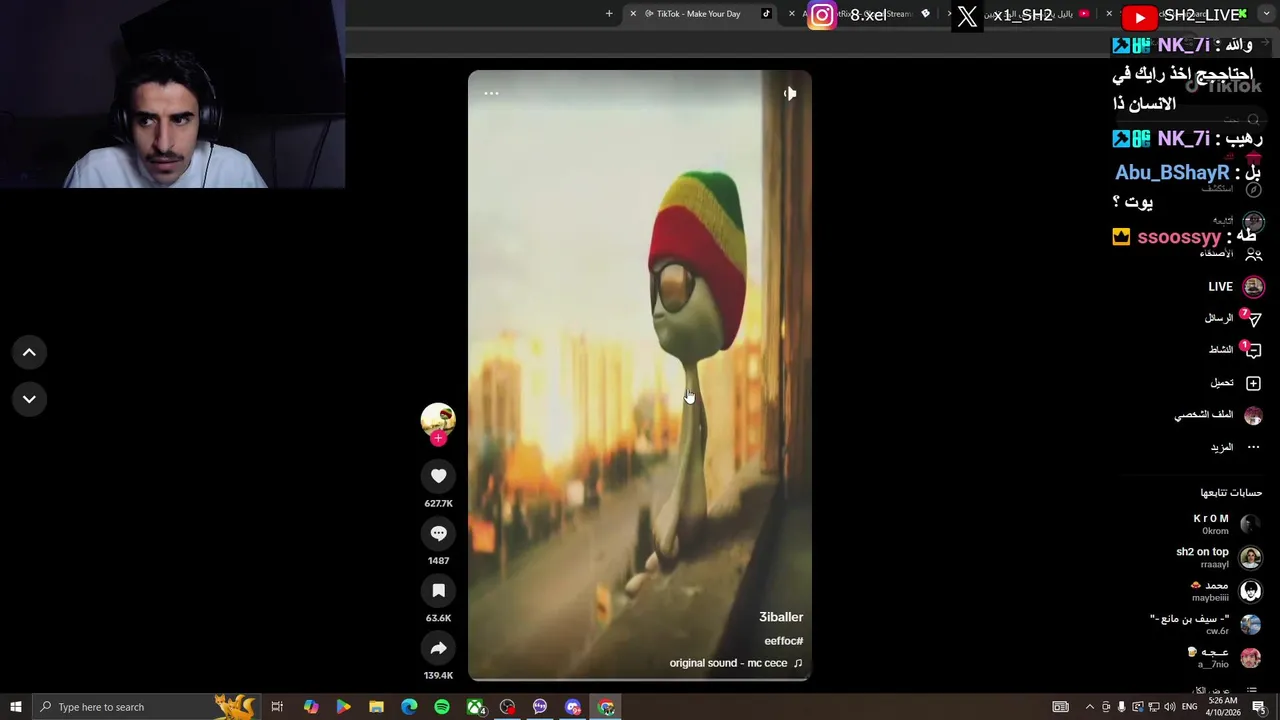
Task: Open Discord from the taskbar
Action: click(573, 707)
